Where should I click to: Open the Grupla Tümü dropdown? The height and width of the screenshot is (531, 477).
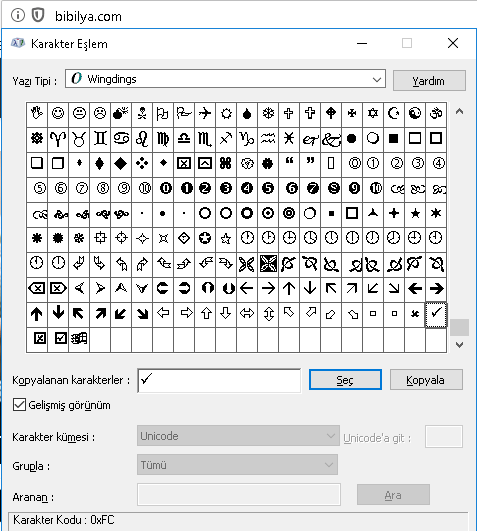pos(237,465)
